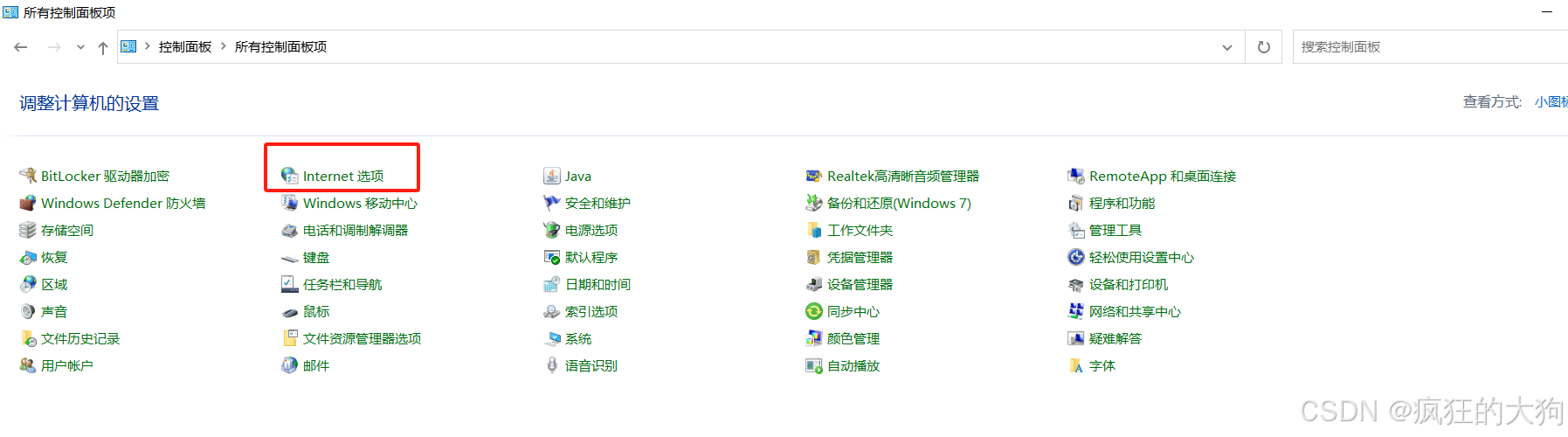
Task: Click the 任务栏和导航 icon
Action: 290,284
